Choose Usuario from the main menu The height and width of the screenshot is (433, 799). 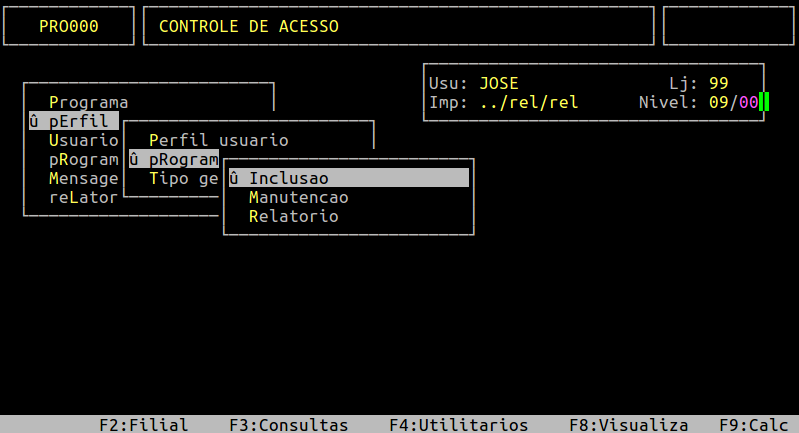(83, 140)
